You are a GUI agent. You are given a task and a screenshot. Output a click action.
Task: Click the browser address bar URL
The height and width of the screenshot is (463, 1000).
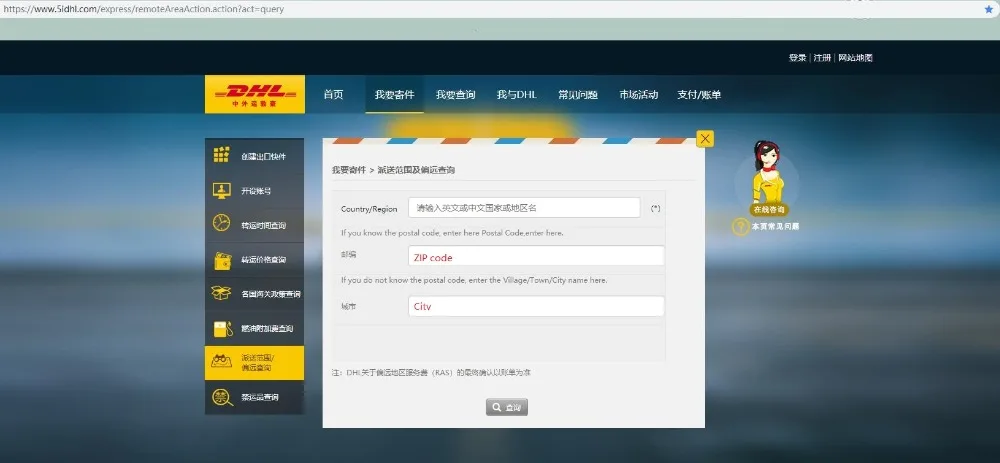coord(143,9)
